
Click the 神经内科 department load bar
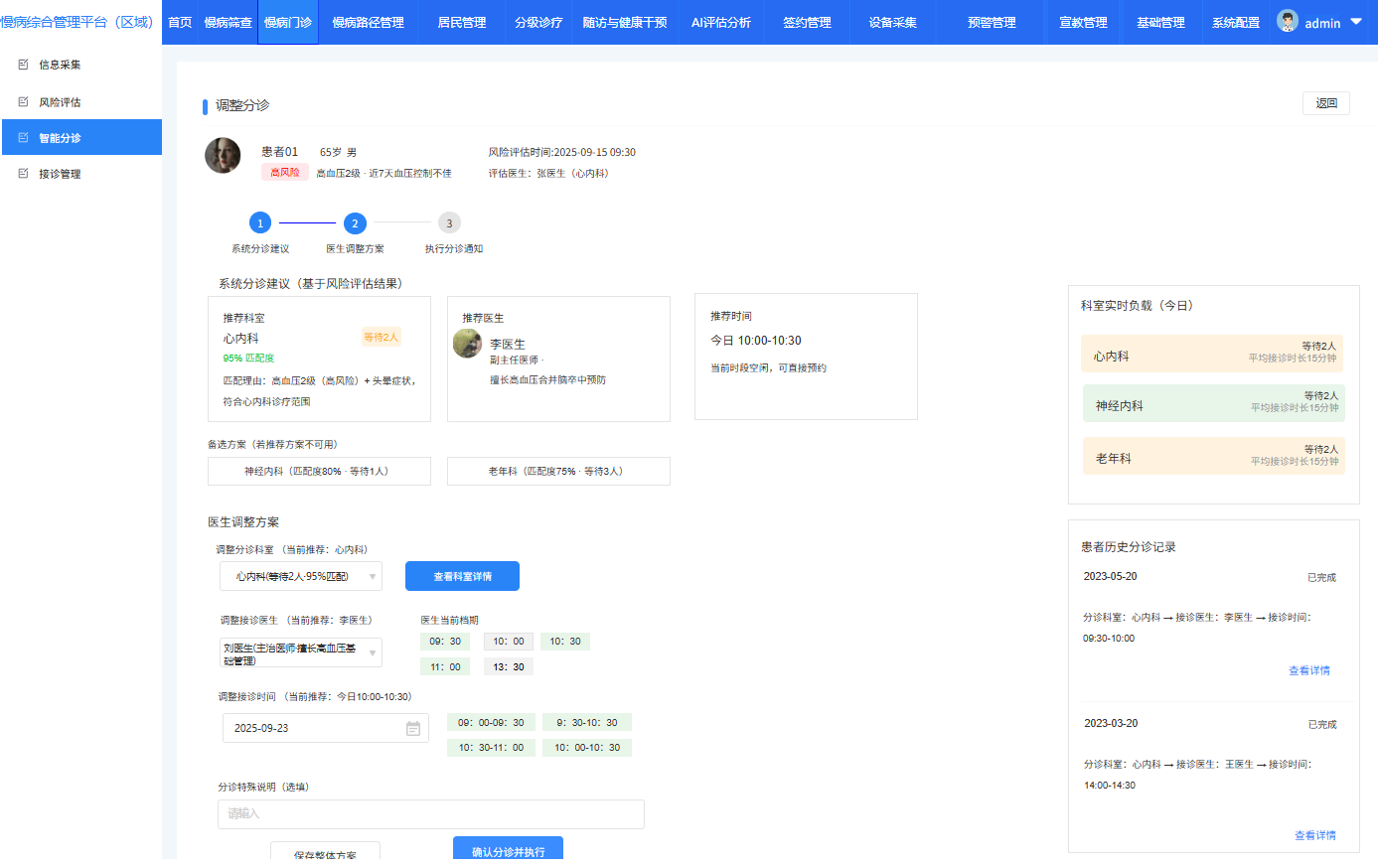pos(1213,404)
